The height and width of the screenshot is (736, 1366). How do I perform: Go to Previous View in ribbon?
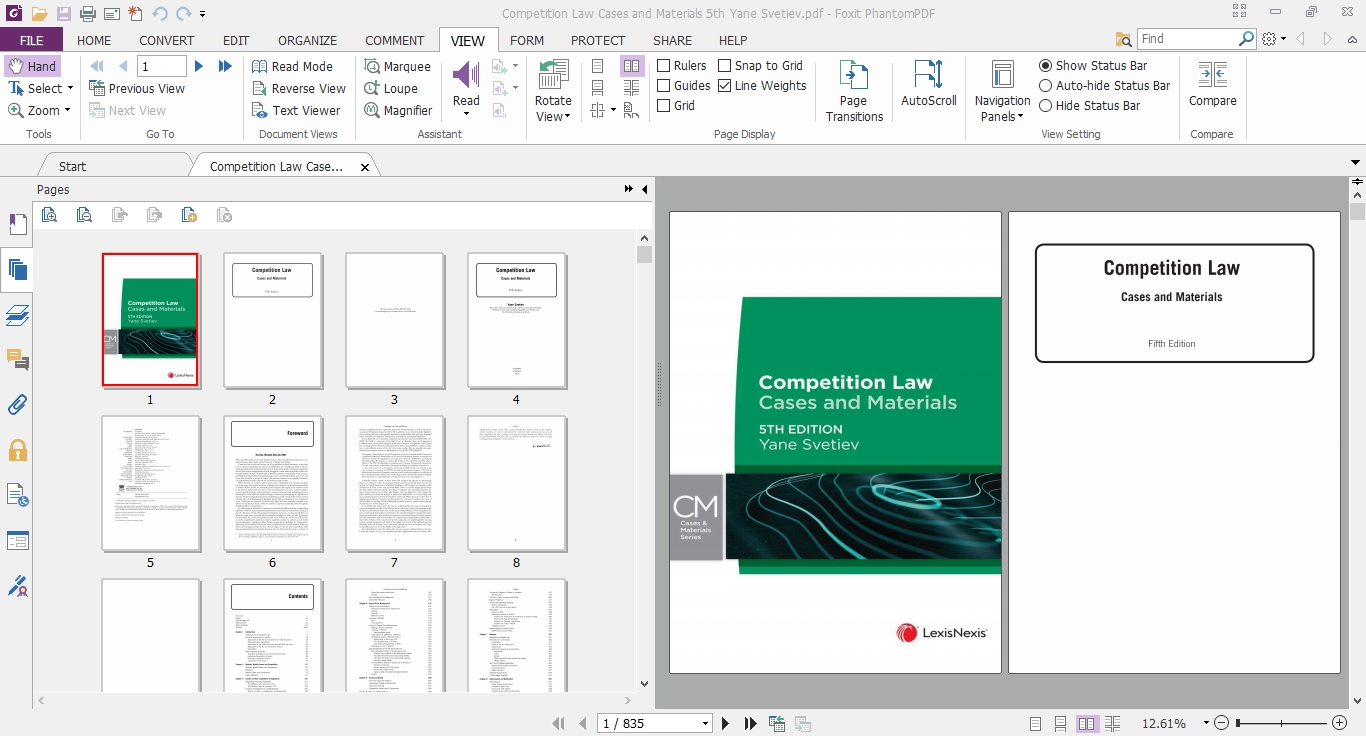point(137,88)
